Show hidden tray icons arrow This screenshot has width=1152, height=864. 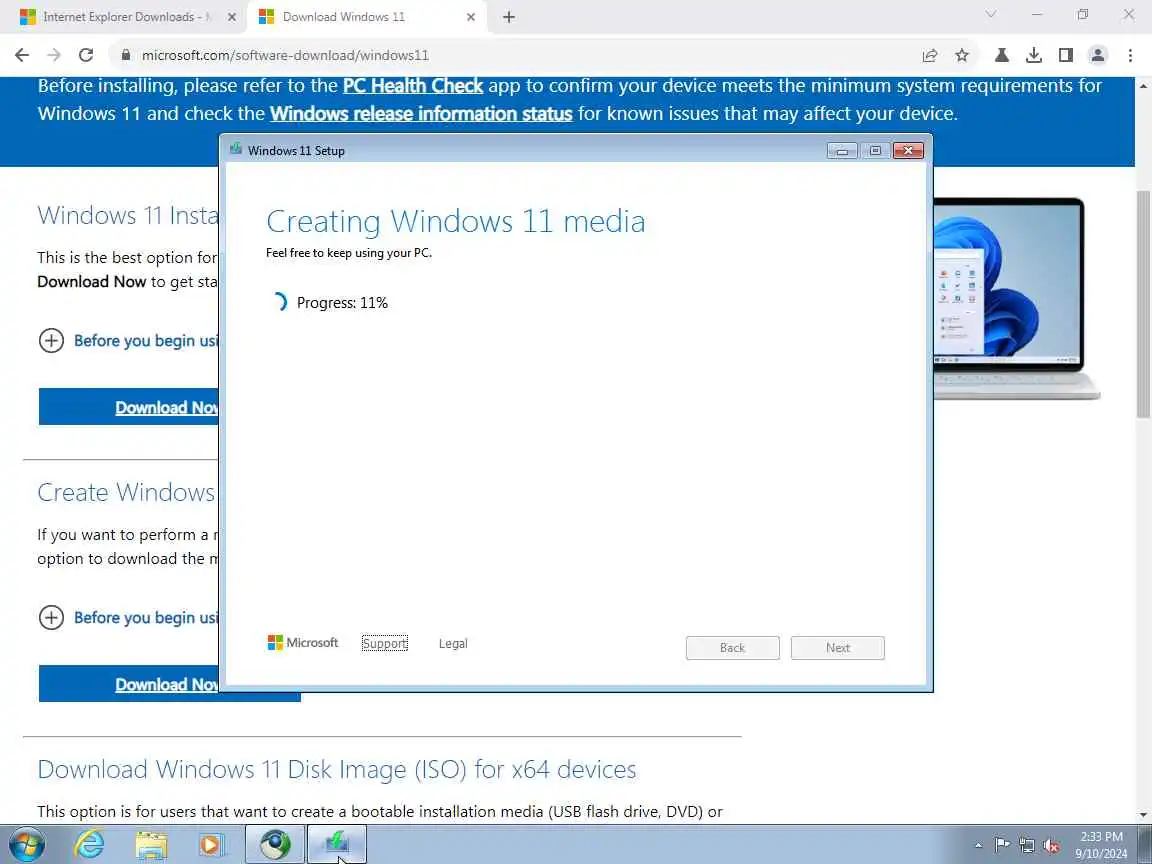click(x=978, y=846)
